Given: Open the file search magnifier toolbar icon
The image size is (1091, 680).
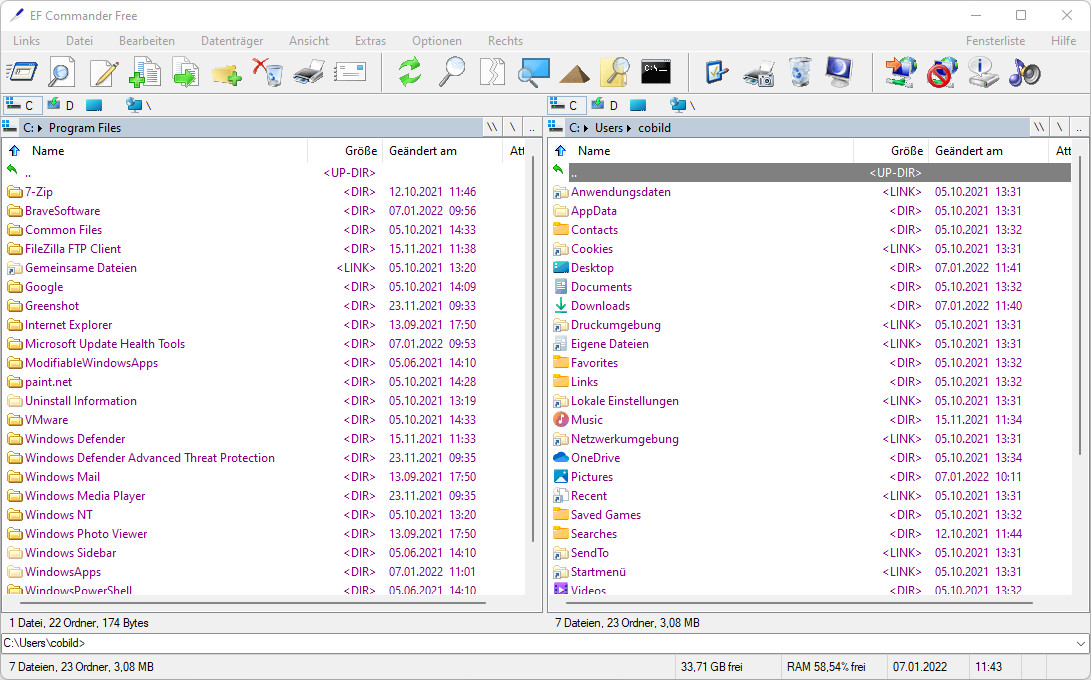Looking at the screenshot, I should tap(451, 72).
